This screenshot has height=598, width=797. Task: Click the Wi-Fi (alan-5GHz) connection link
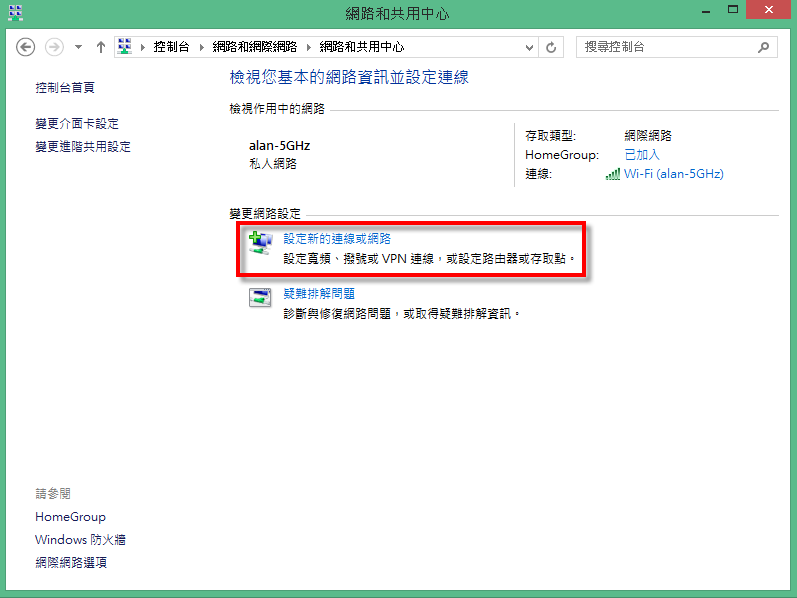[673, 174]
